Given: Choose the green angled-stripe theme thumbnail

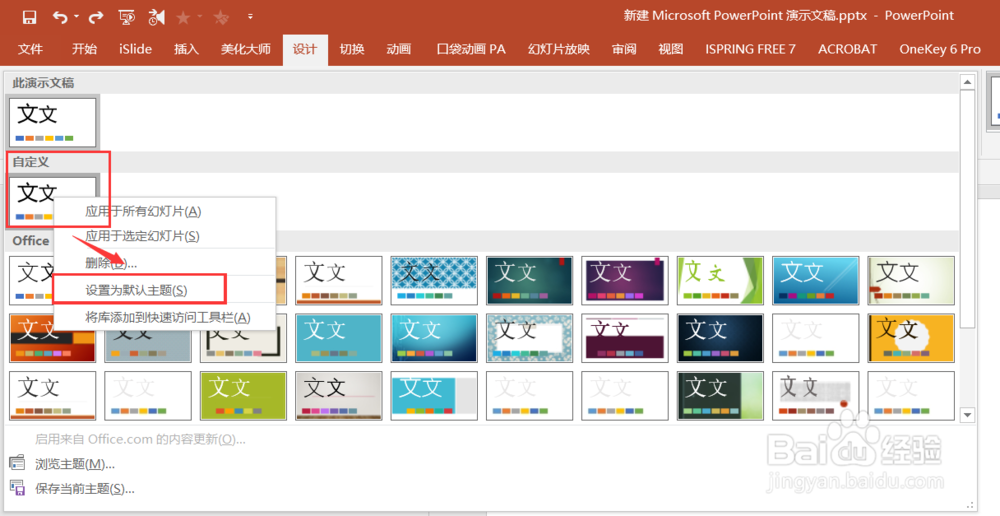Looking at the screenshot, I should 720,281.
